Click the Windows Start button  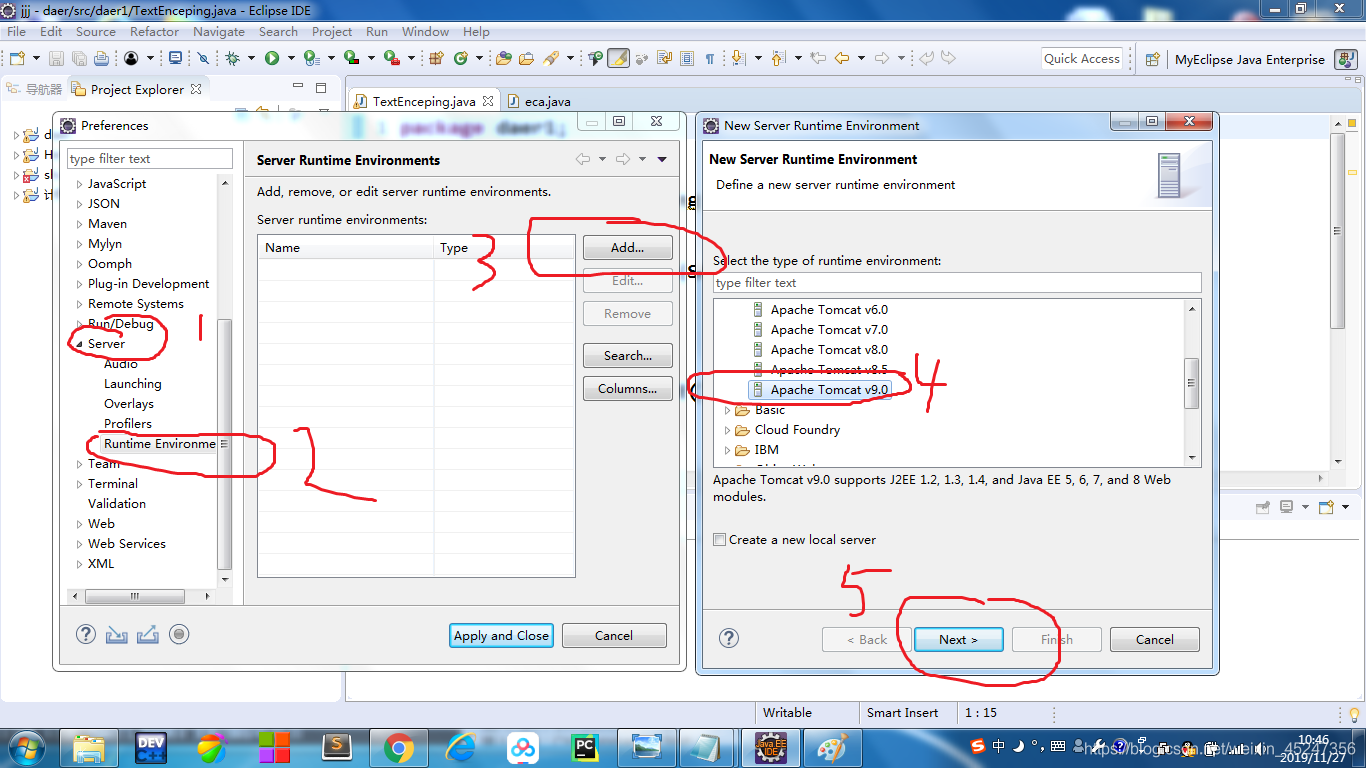pyautogui.click(x=26, y=748)
